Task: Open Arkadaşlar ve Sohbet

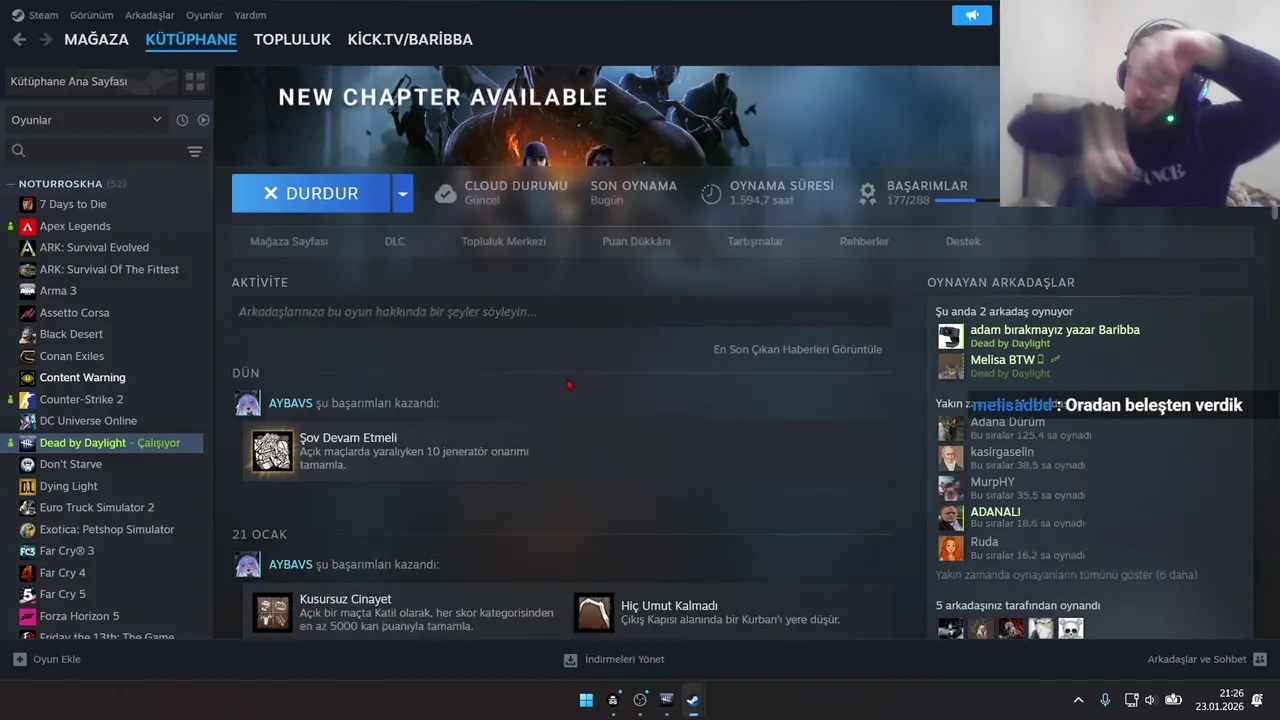Action: coord(1207,659)
